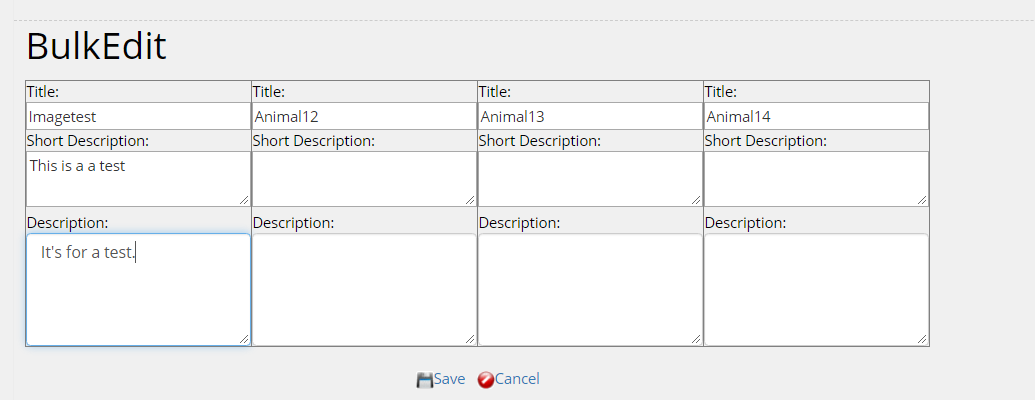The image size is (1035, 400).
Task: Focus Animal14's empty description textarea
Action: coord(816,290)
